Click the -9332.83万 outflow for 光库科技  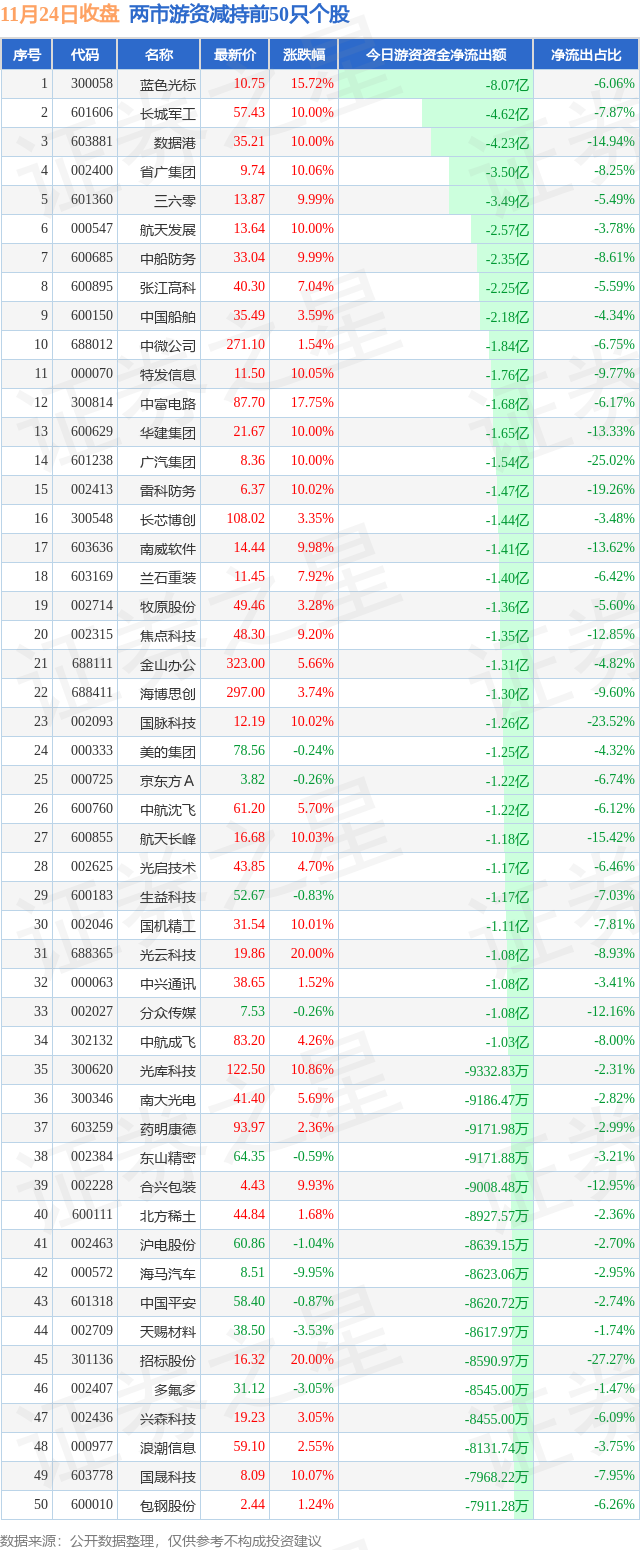(497, 1070)
